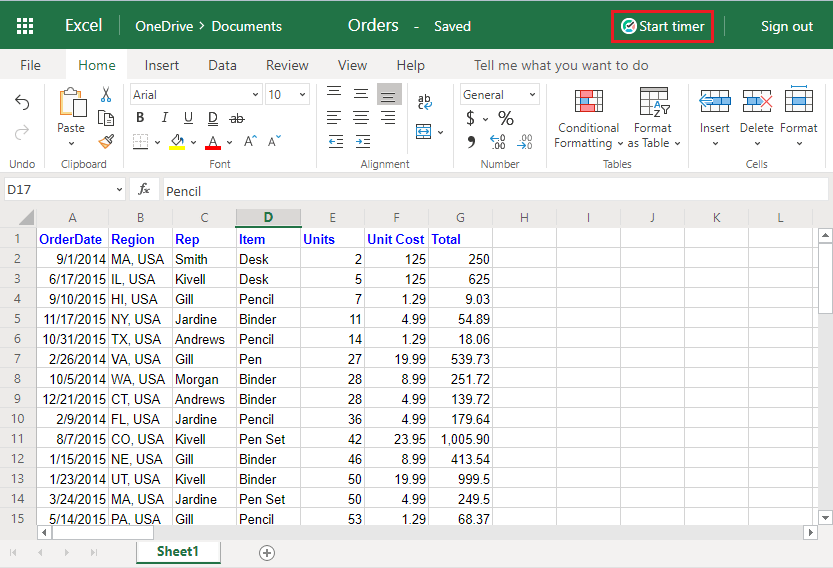Toggle Double Underline formatting

click(x=212, y=118)
